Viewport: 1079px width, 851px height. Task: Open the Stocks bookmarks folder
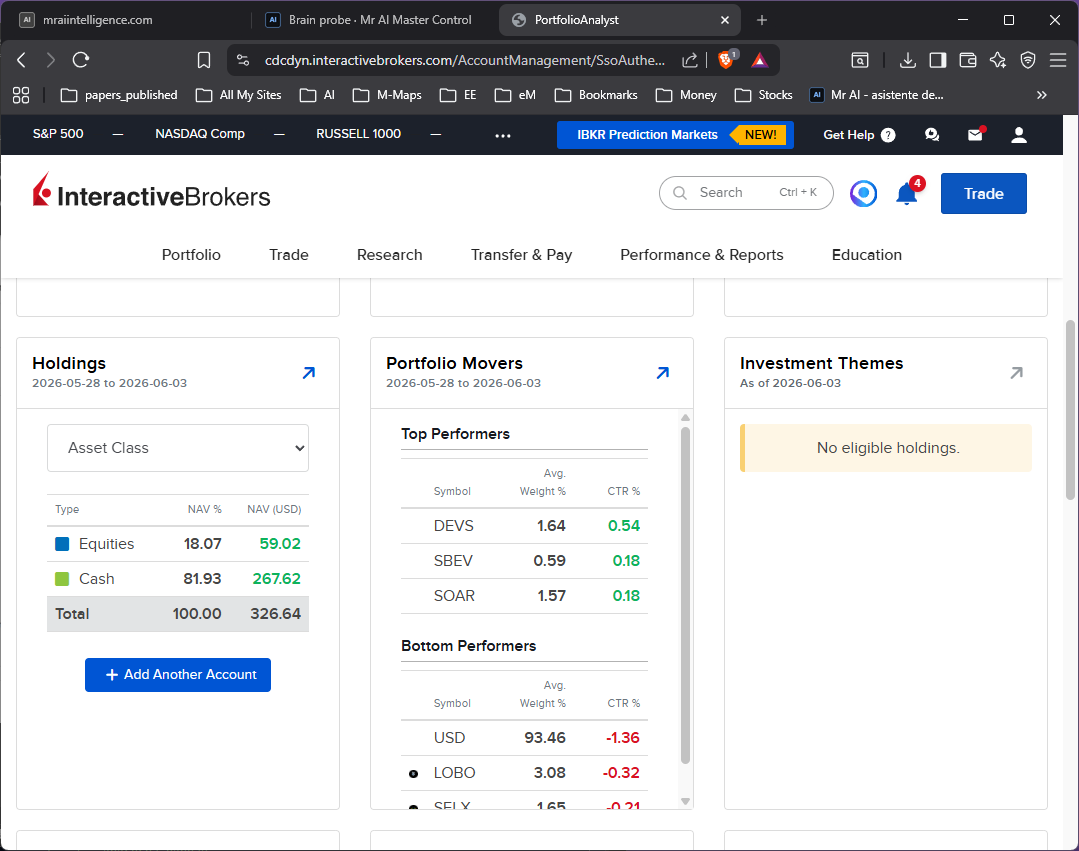tap(764, 95)
